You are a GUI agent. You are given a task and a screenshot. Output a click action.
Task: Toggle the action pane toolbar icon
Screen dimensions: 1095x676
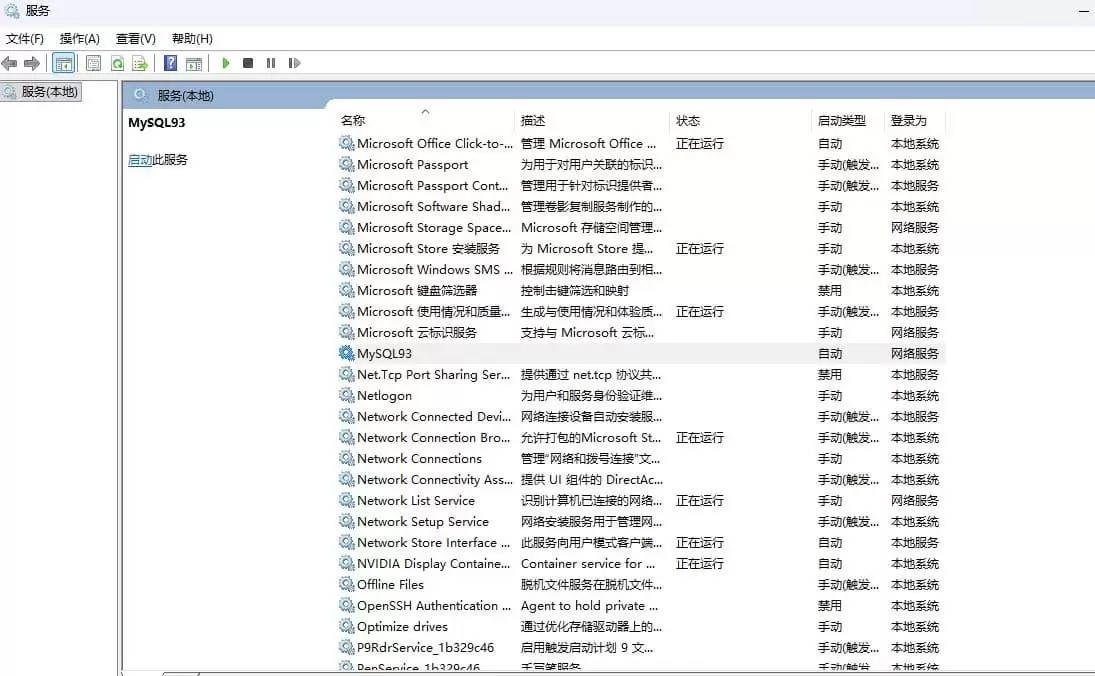pos(193,64)
